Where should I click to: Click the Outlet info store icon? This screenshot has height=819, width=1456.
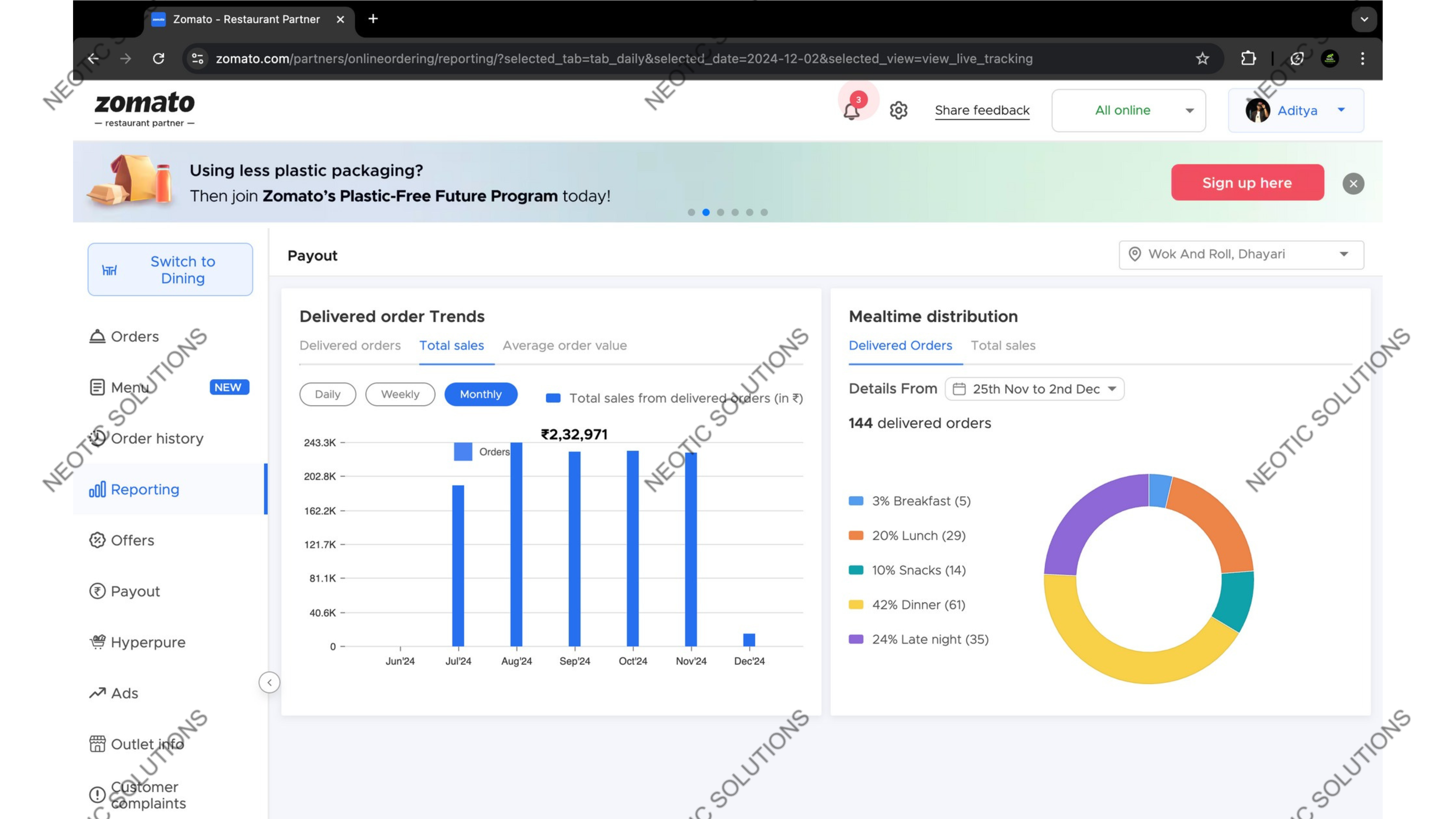[97, 744]
